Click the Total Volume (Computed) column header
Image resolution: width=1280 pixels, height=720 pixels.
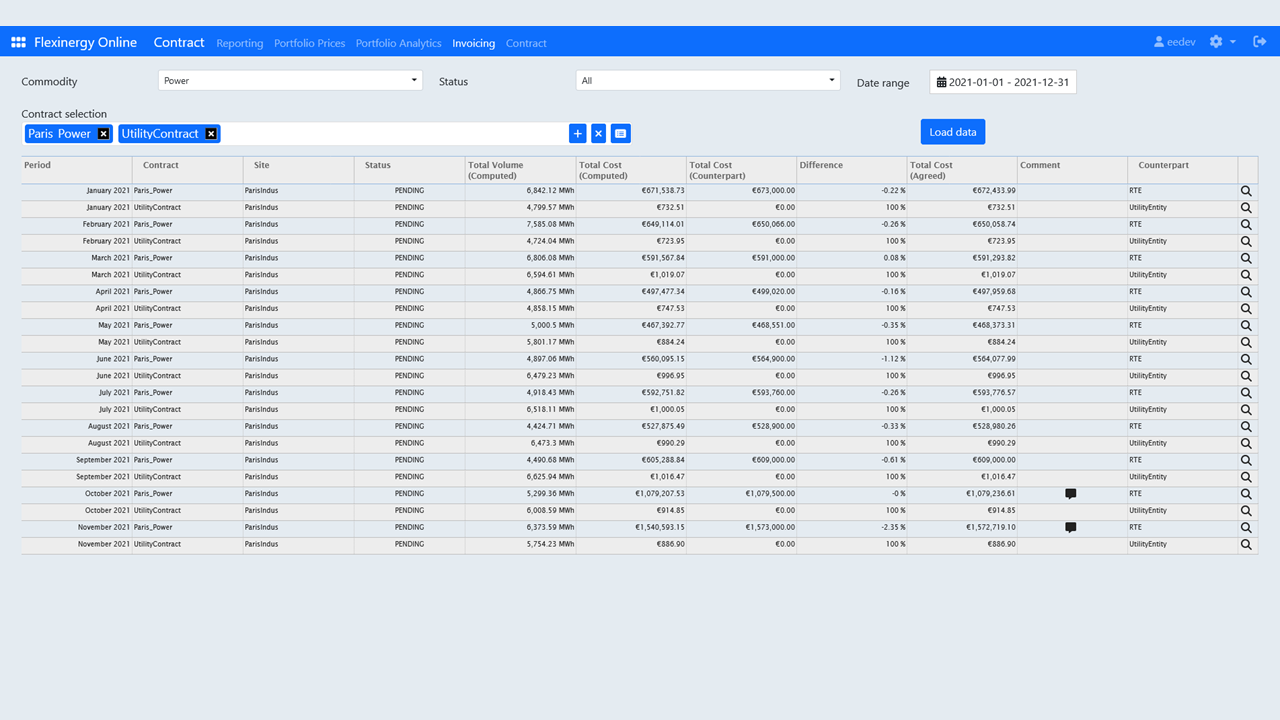520,170
